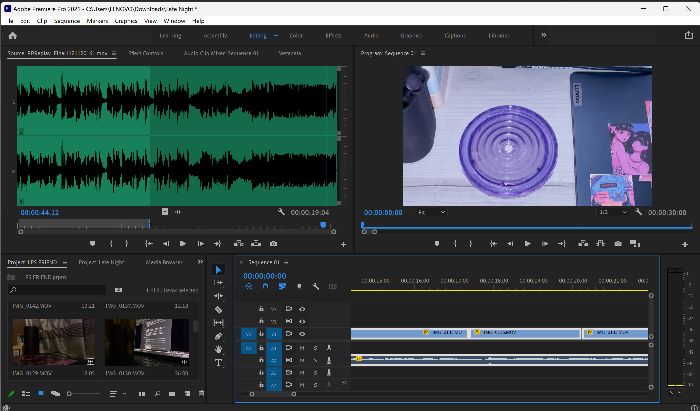Image resolution: width=700 pixels, height=411 pixels.
Task: Click Mark Out in the Program monitor
Action: [471, 244]
